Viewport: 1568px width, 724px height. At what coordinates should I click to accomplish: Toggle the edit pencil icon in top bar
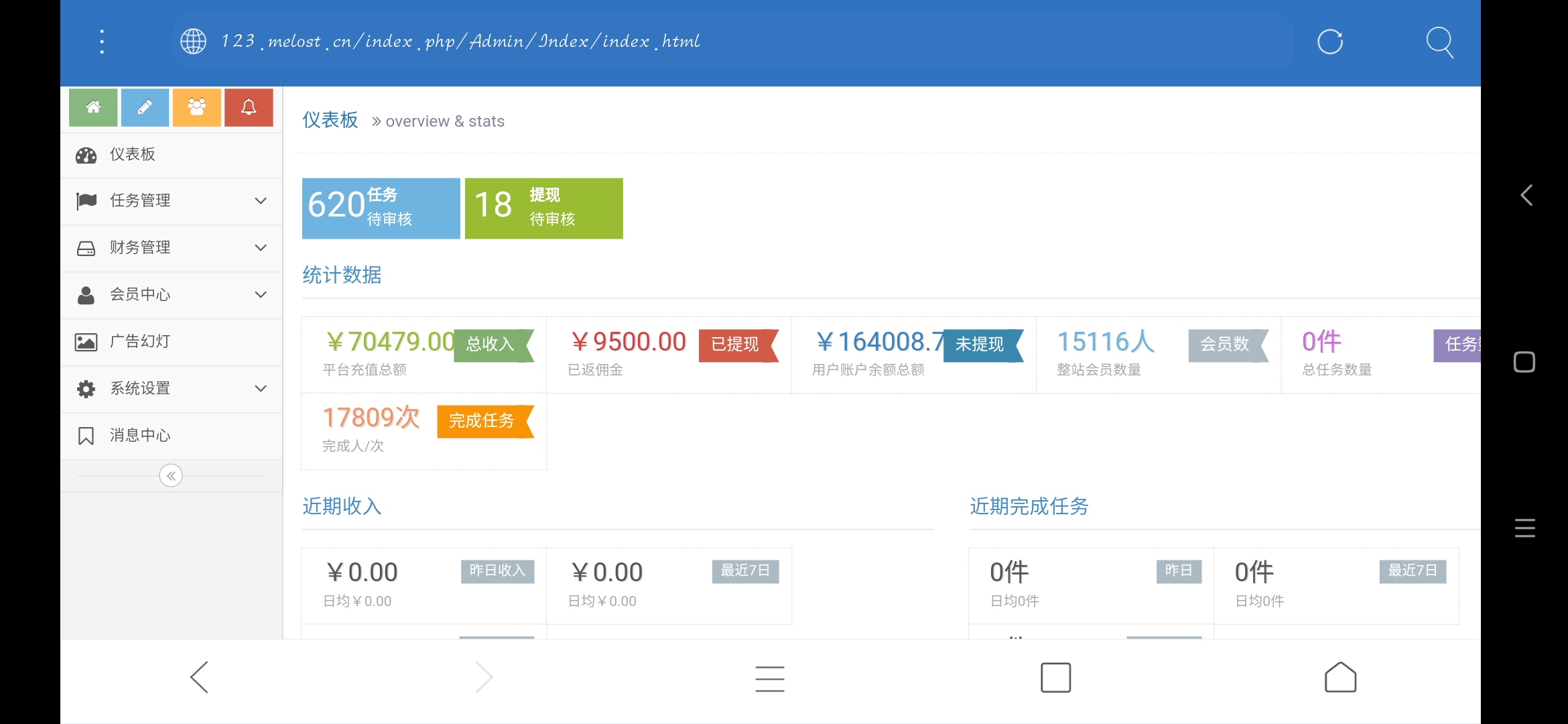pyautogui.click(x=145, y=107)
